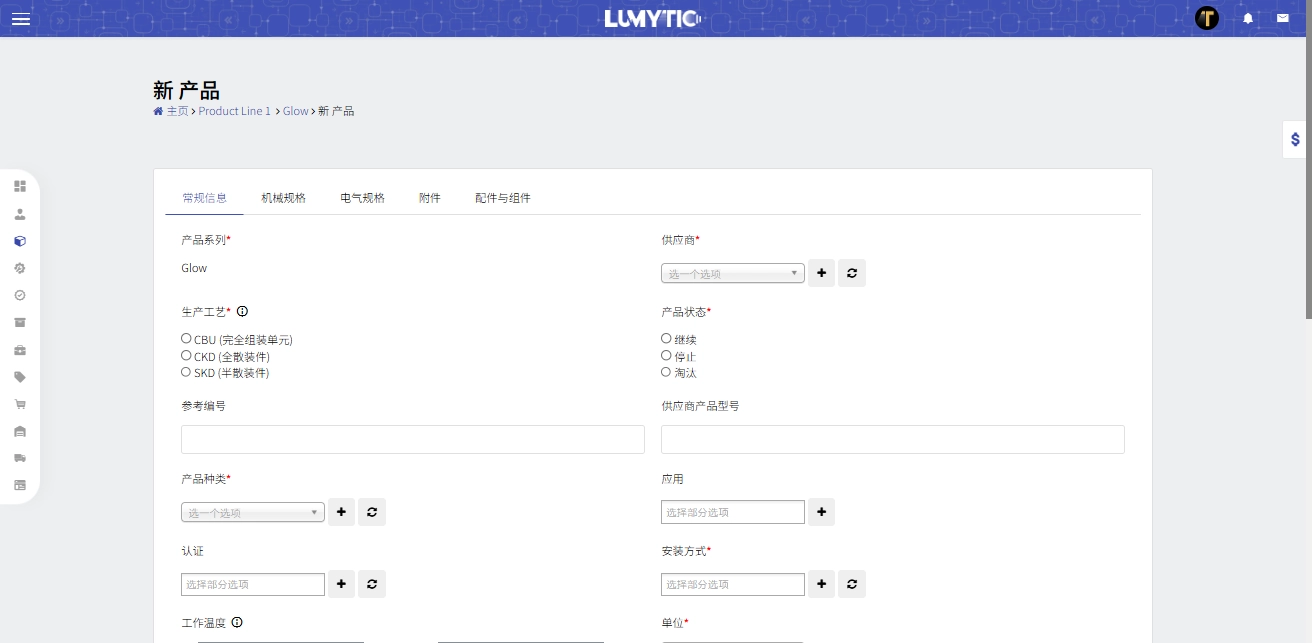This screenshot has width=1312, height=643.
Task: Open the 供应商 dropdown
Action: [732, 273]
